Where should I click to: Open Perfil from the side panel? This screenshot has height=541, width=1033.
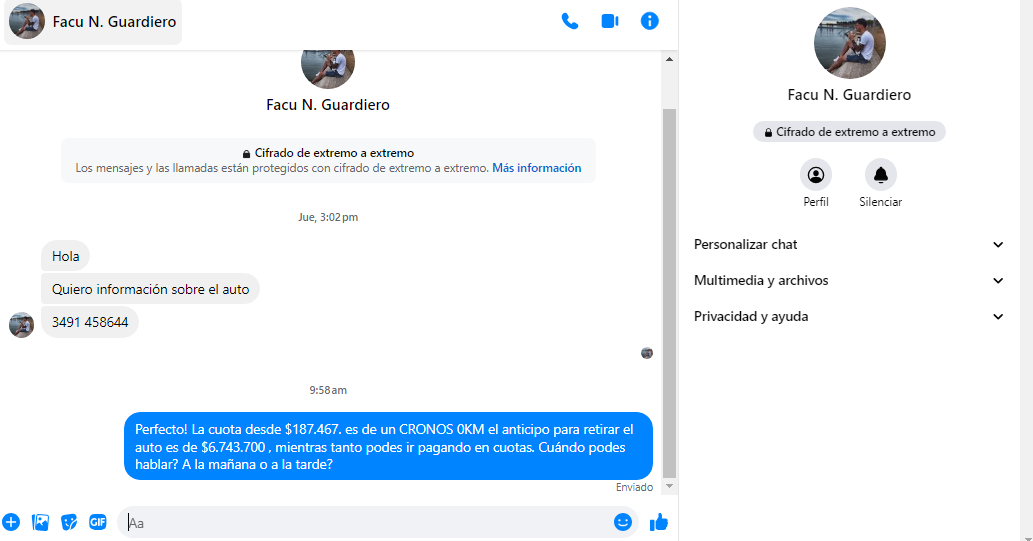click(816, 183)
